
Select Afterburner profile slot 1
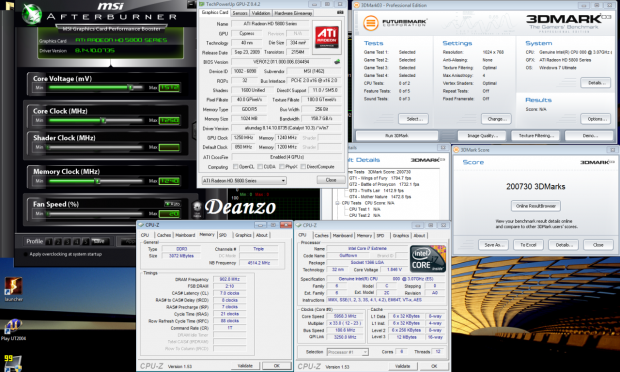[x=49, y=241]
